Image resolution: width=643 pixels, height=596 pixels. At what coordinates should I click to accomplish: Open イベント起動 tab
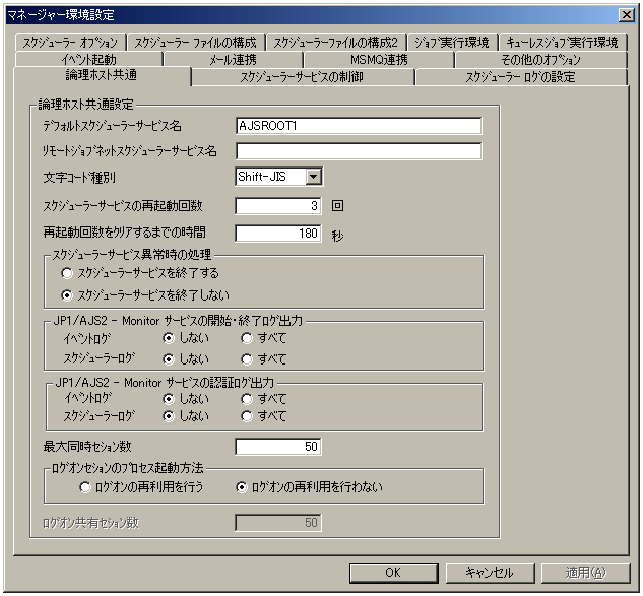click(89, 60)
